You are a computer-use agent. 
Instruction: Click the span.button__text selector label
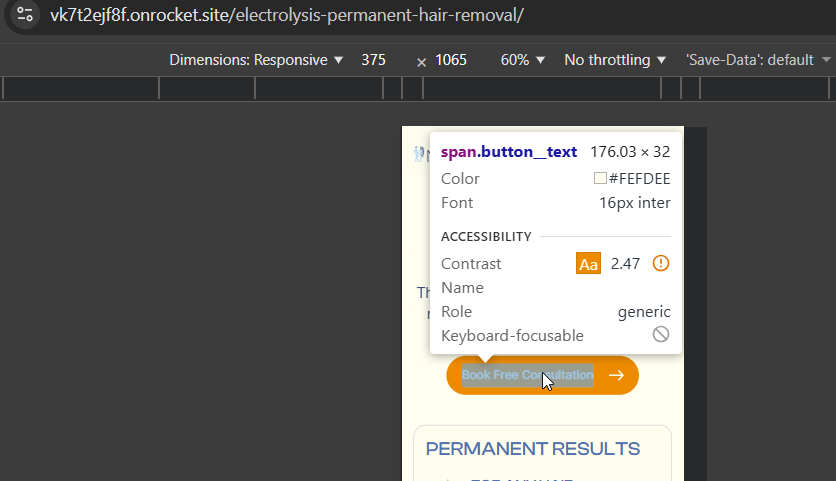509,152
